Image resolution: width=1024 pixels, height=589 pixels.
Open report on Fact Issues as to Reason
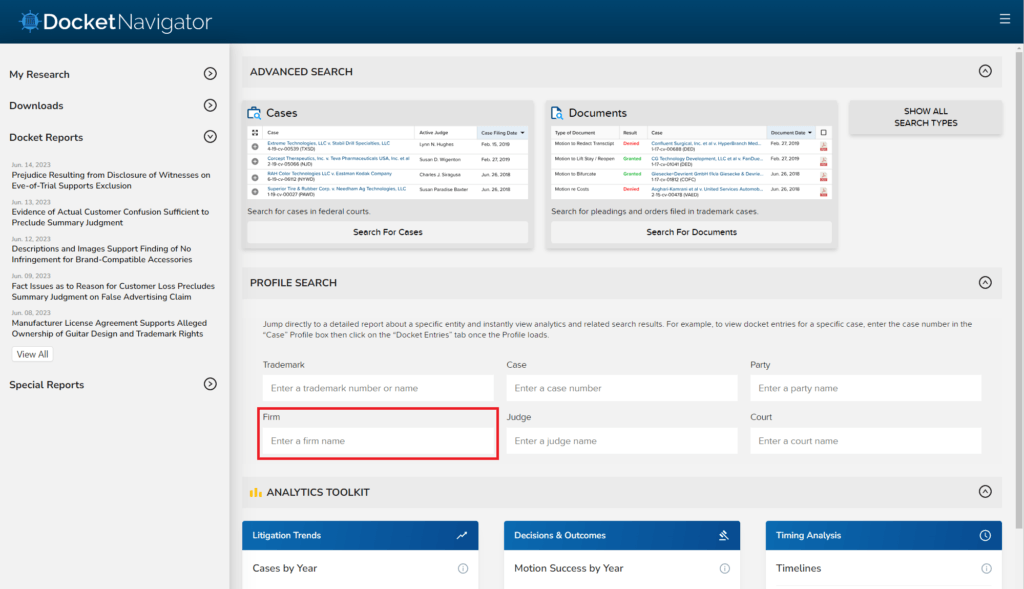click(x=112, y=291)
